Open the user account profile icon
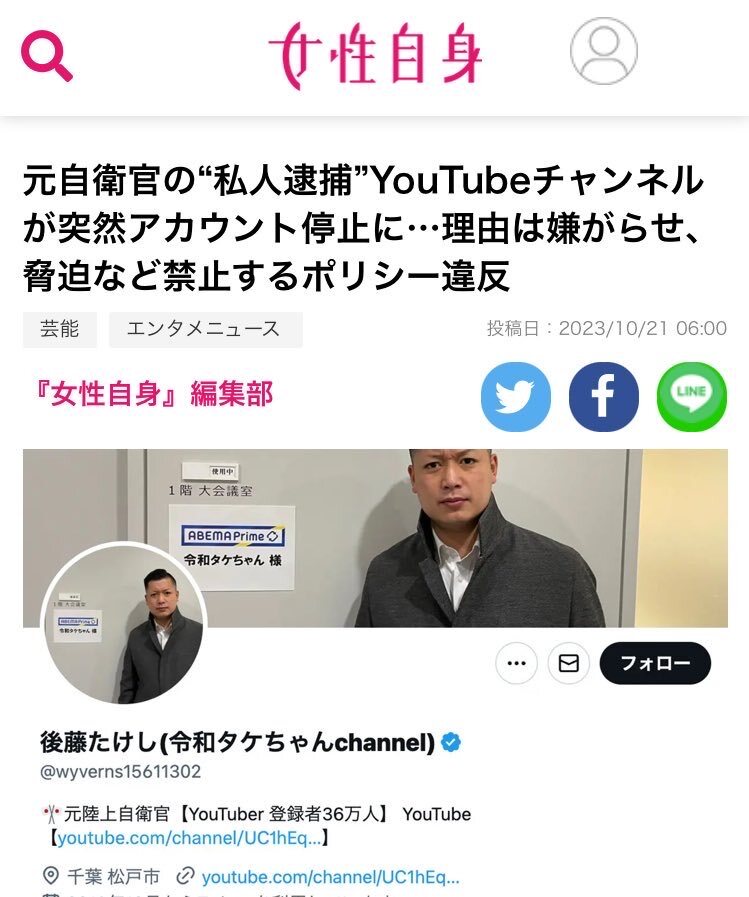This screenshot has height=897, width=749. click(x=604, y=51)
